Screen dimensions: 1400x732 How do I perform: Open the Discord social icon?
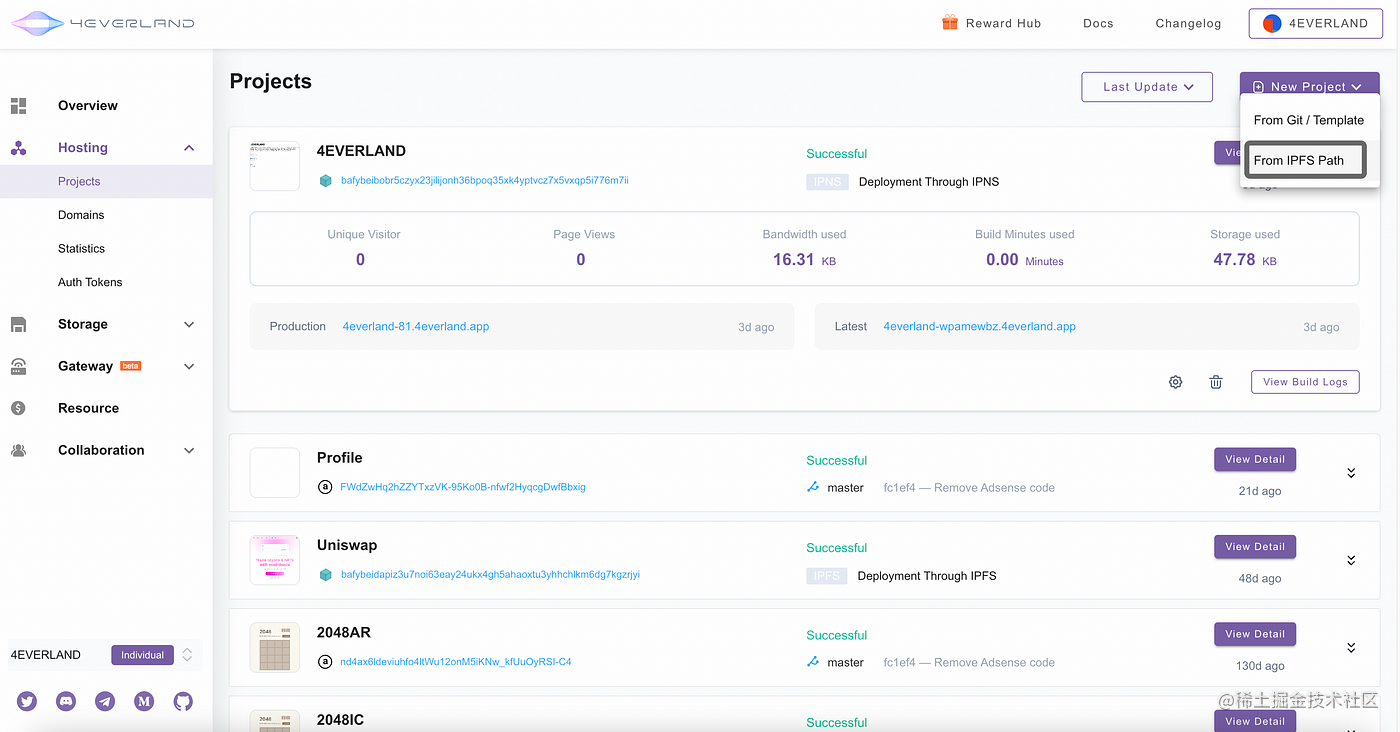[x=66, y=702]
